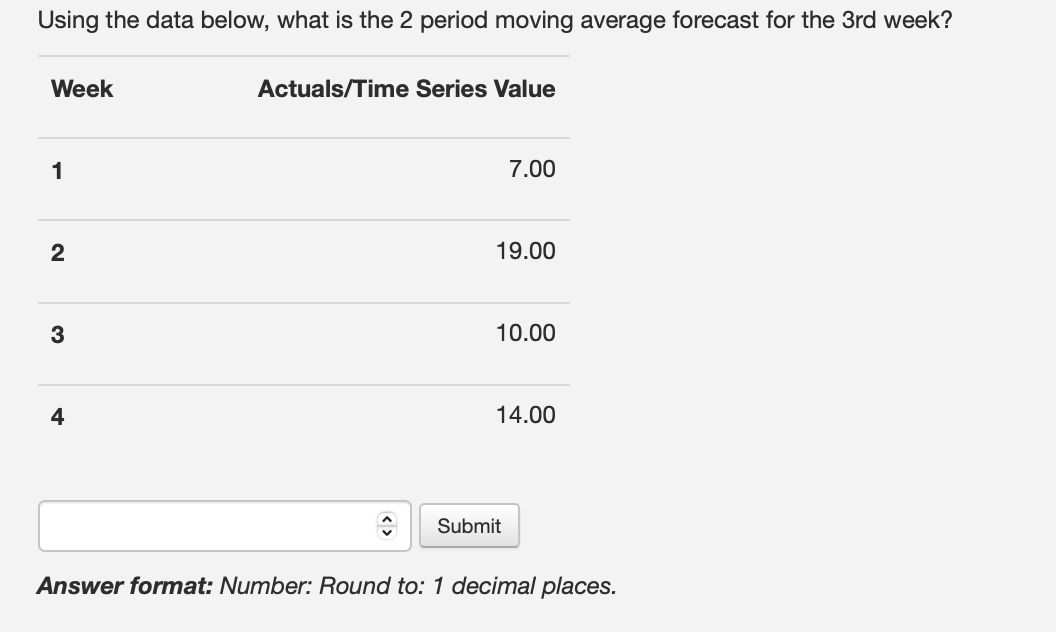1056x632 pixels.
Task: Select the Actuals/Time Series Value header
Action: click(x=406, y=89)
